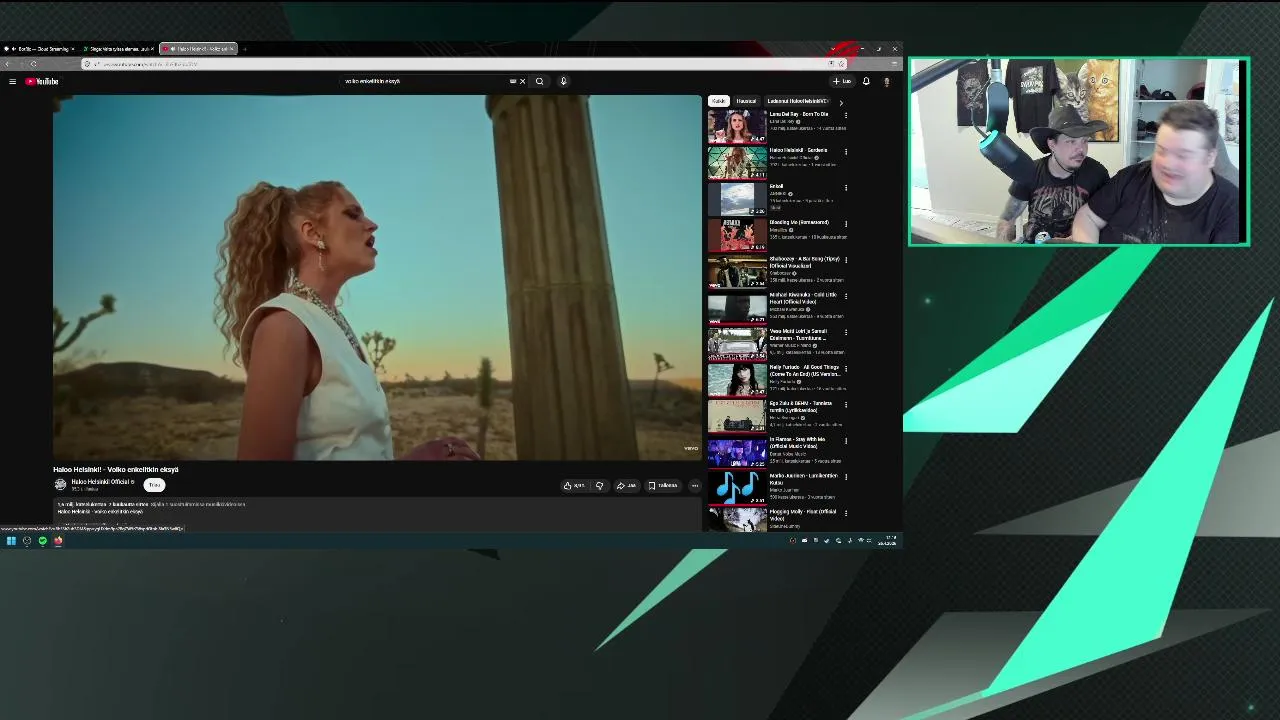Viewport: 1280px width, 720px height.
Task: Open Flogging Molly Float video title
Action: coord(803,515)
